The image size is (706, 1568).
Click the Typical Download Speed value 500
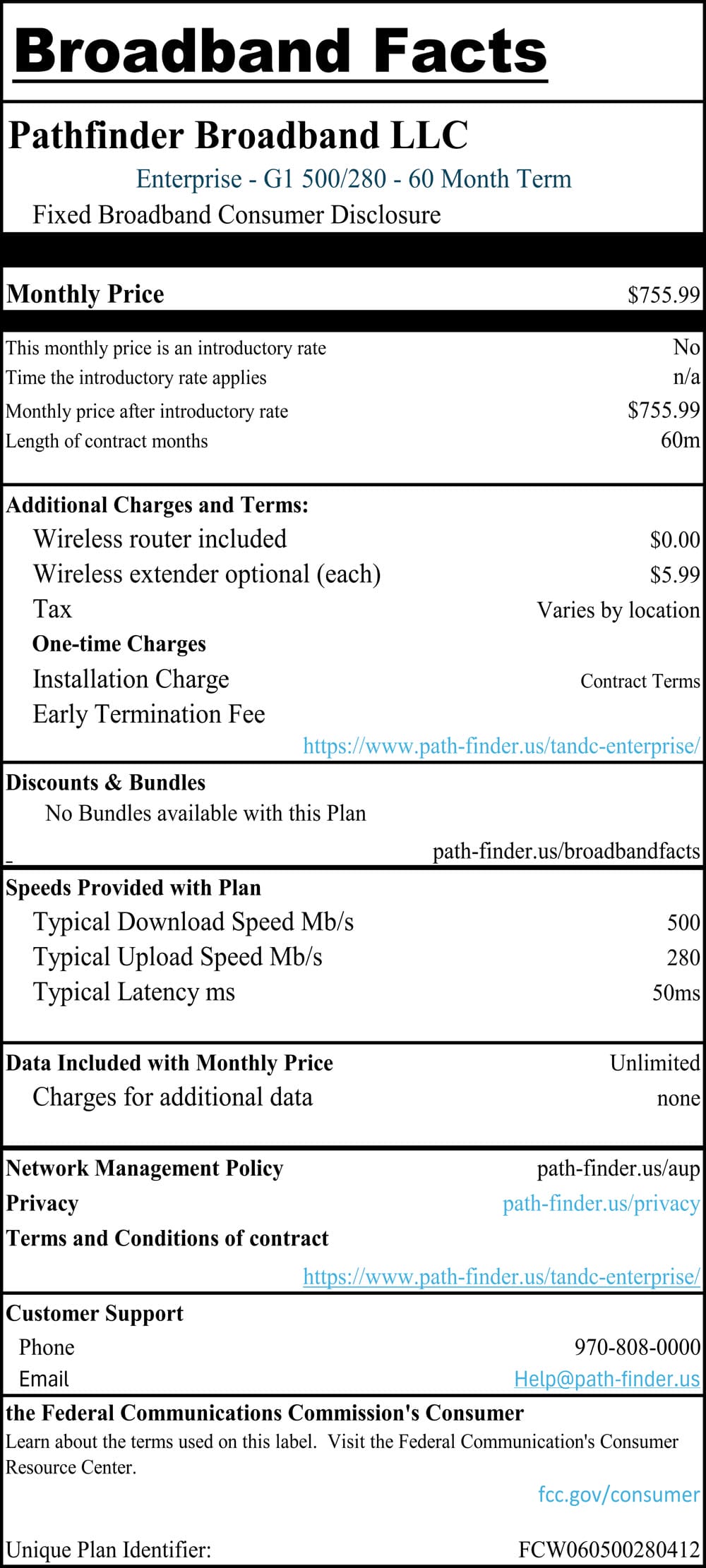[x=683, y=922]
